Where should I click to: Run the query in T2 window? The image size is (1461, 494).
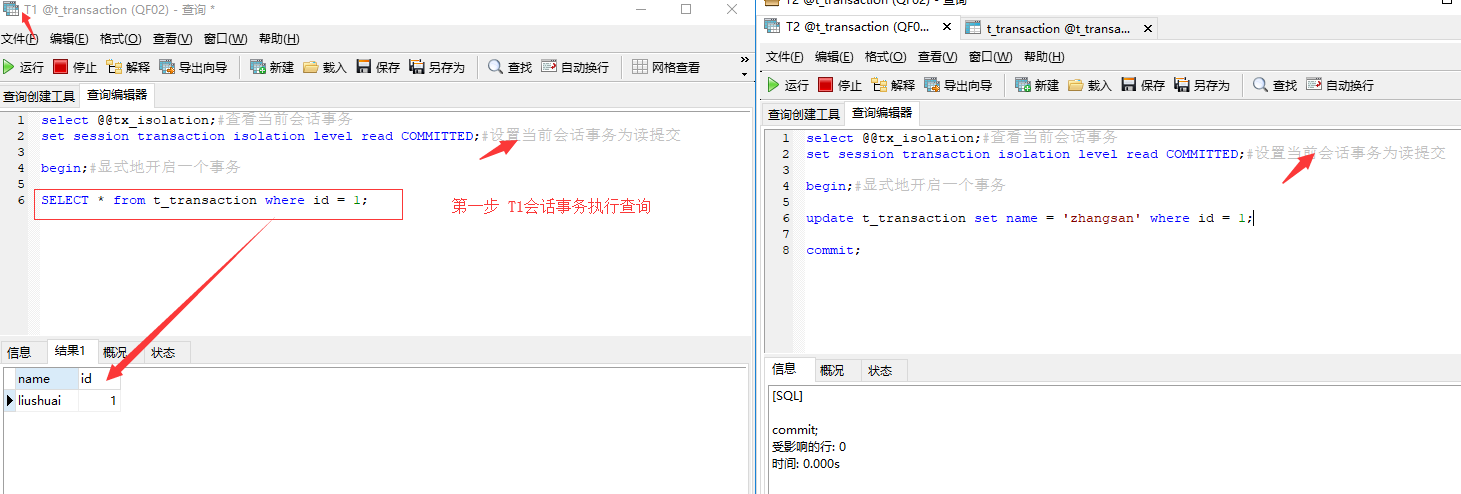[x=788, y=85]
